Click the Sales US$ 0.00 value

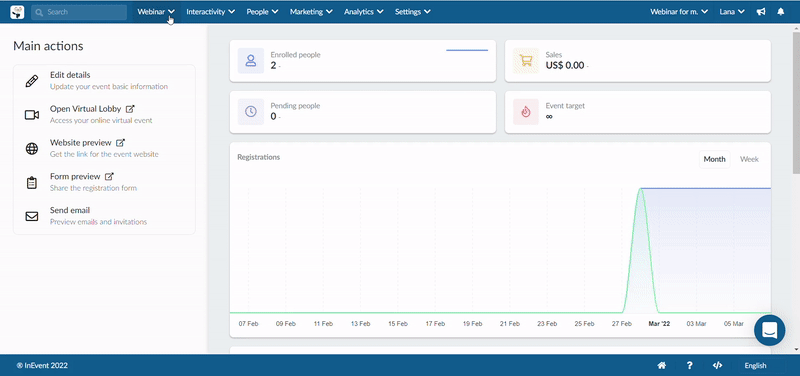(565, 65)
